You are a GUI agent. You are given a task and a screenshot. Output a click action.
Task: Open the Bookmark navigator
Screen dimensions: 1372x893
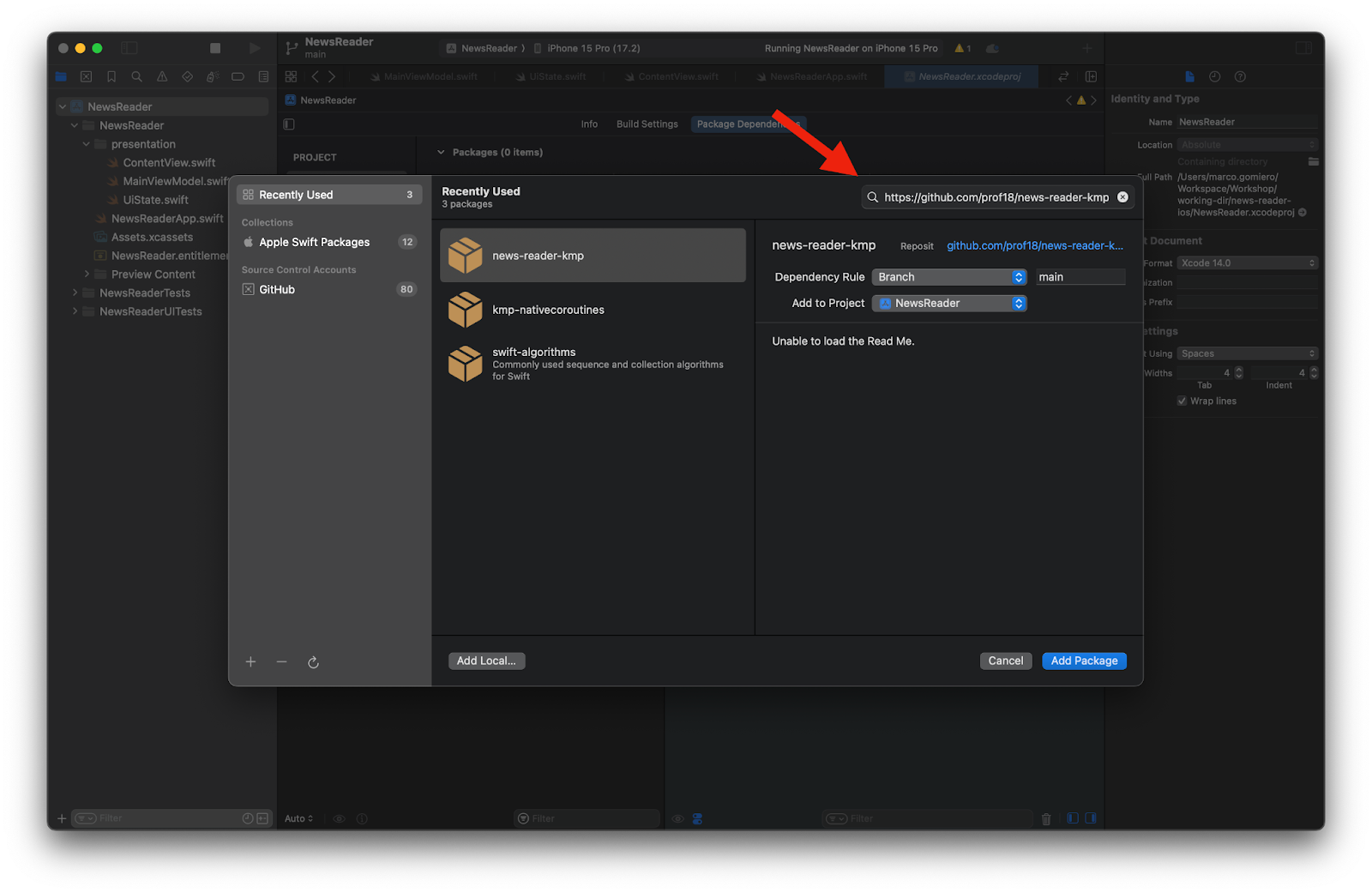point(111,76)
